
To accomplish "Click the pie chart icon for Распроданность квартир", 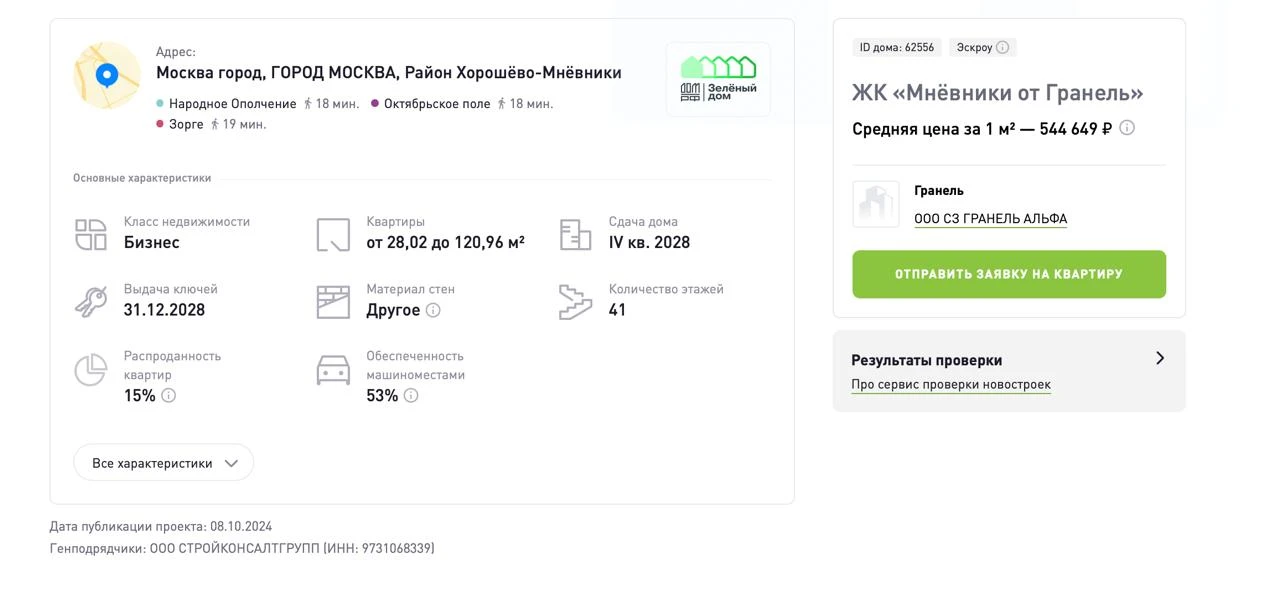I will pos(91,370).
